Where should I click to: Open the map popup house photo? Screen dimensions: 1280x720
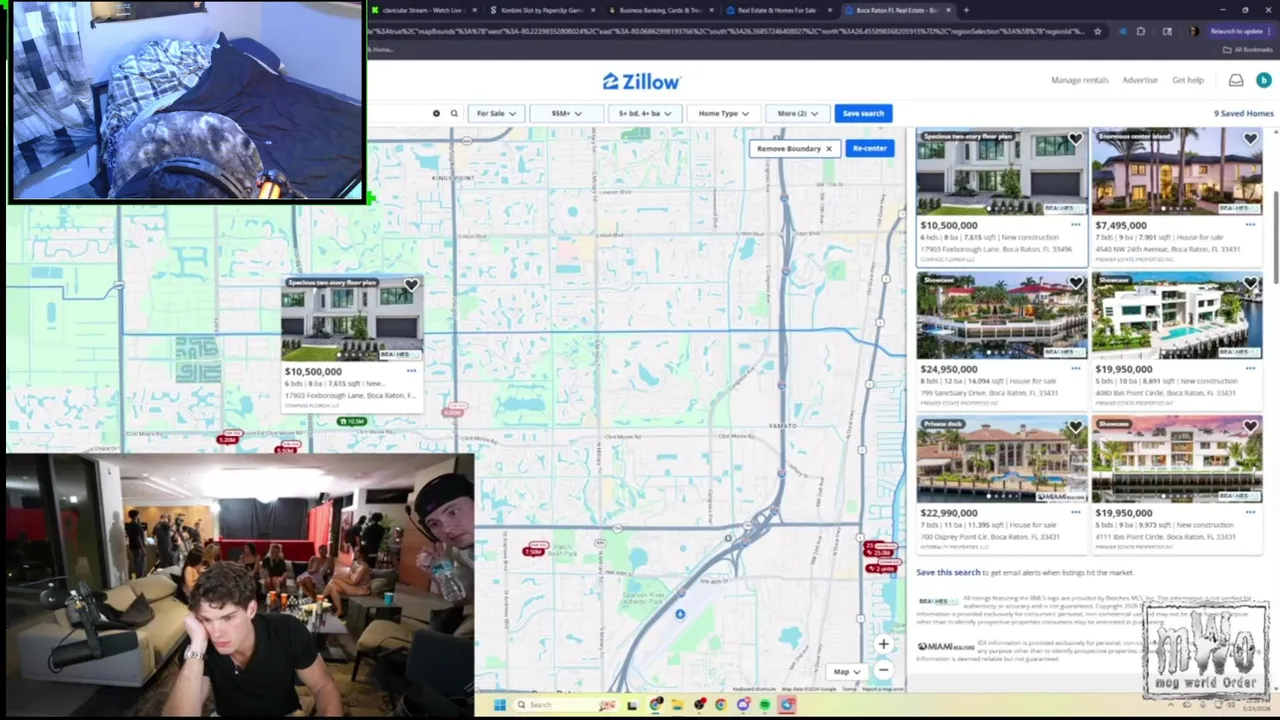[352, 319]
